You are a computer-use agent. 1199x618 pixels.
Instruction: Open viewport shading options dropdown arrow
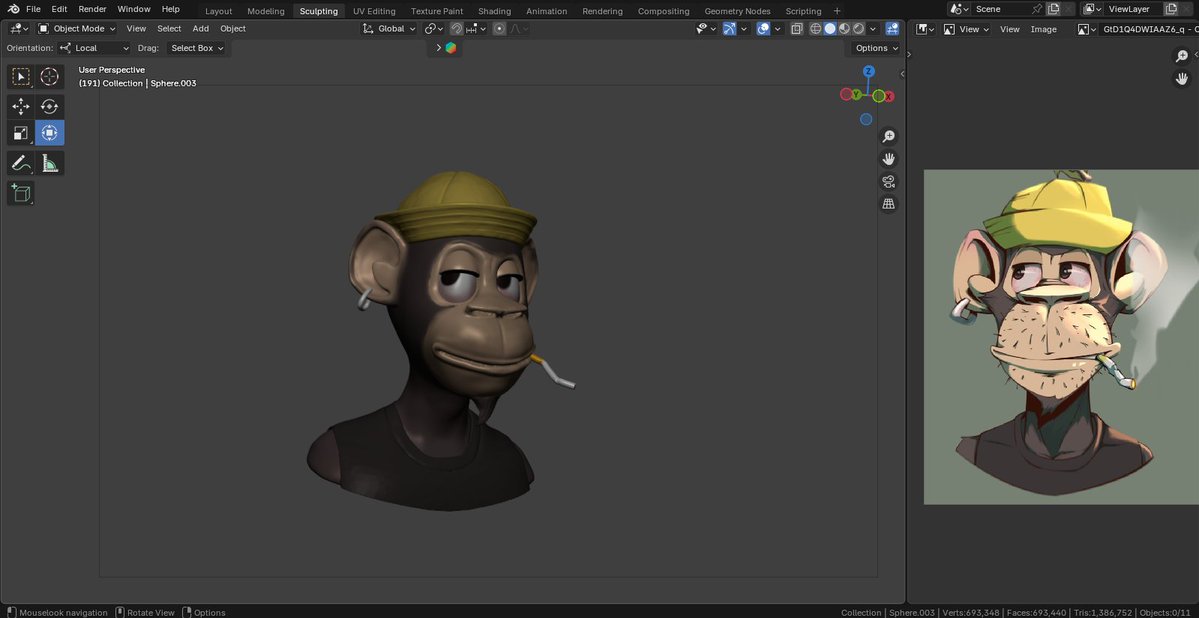tap(872, 28)
